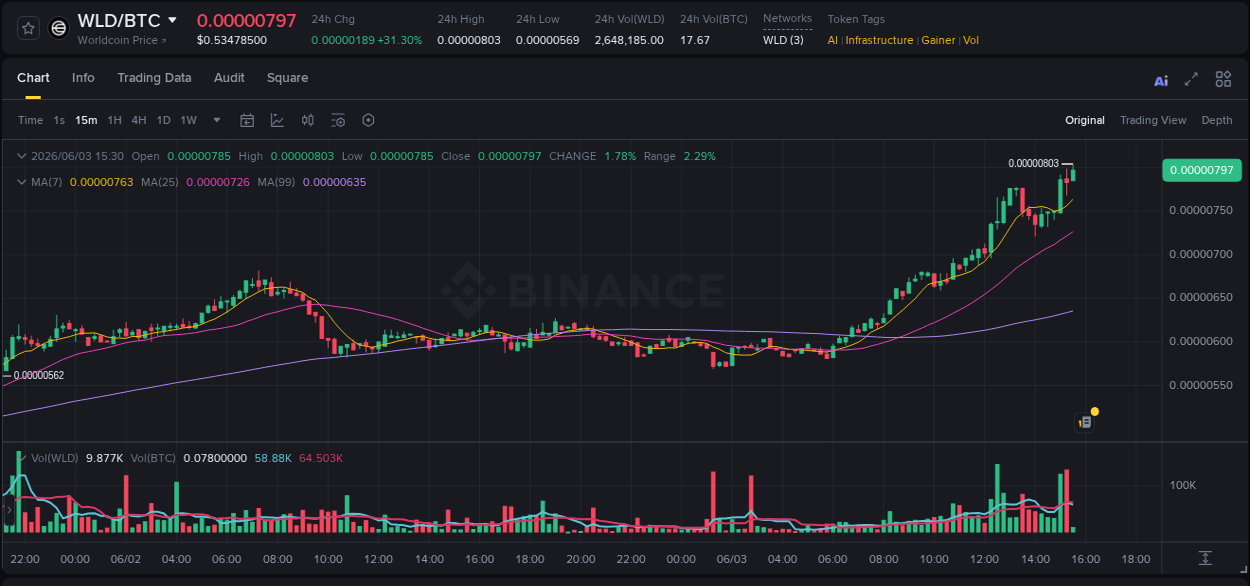Open the Worldcoin Price link
1250x586 pixels.
point(122,40)
